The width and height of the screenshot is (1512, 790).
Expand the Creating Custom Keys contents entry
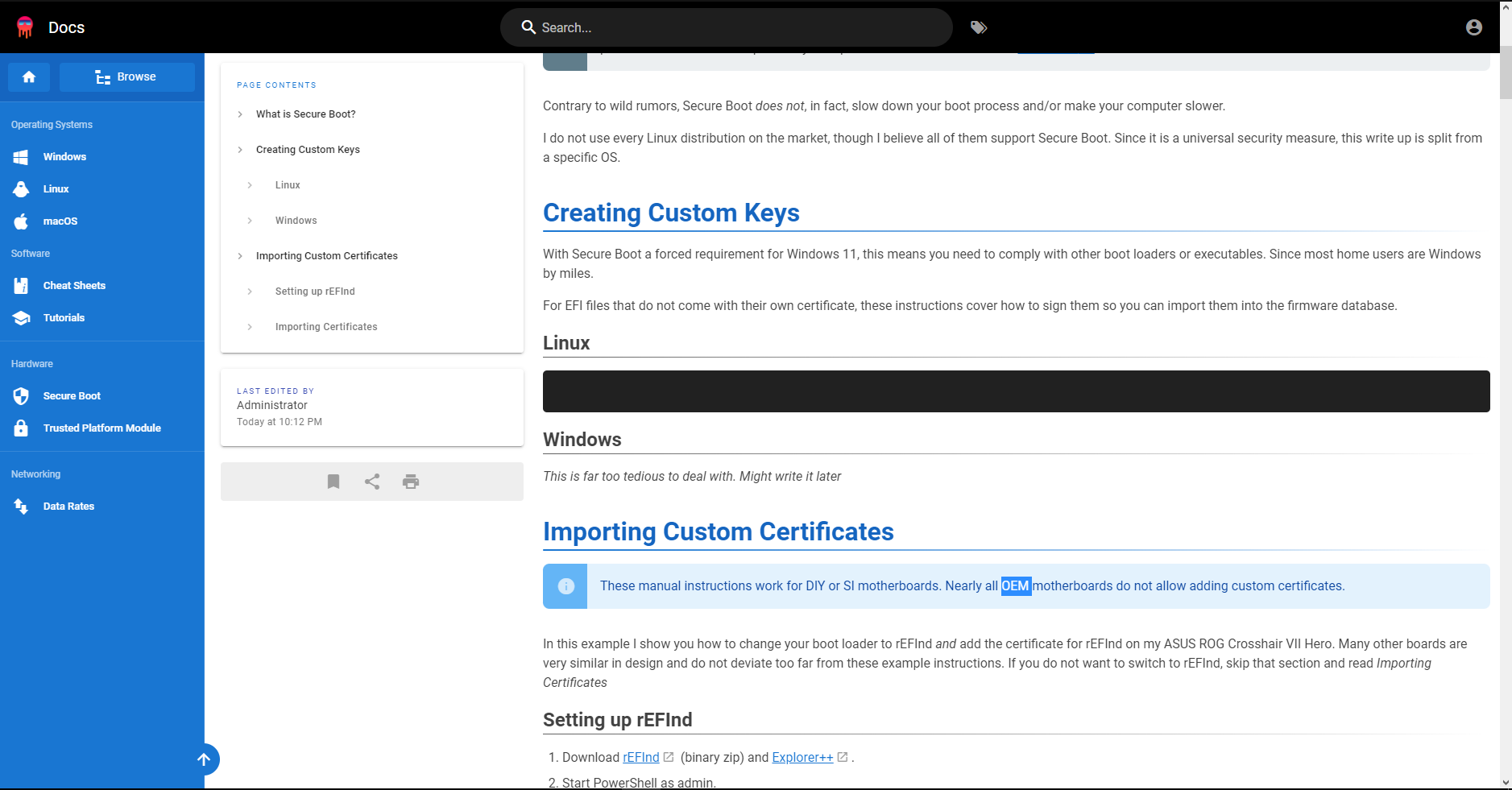[x=239, y=149]
